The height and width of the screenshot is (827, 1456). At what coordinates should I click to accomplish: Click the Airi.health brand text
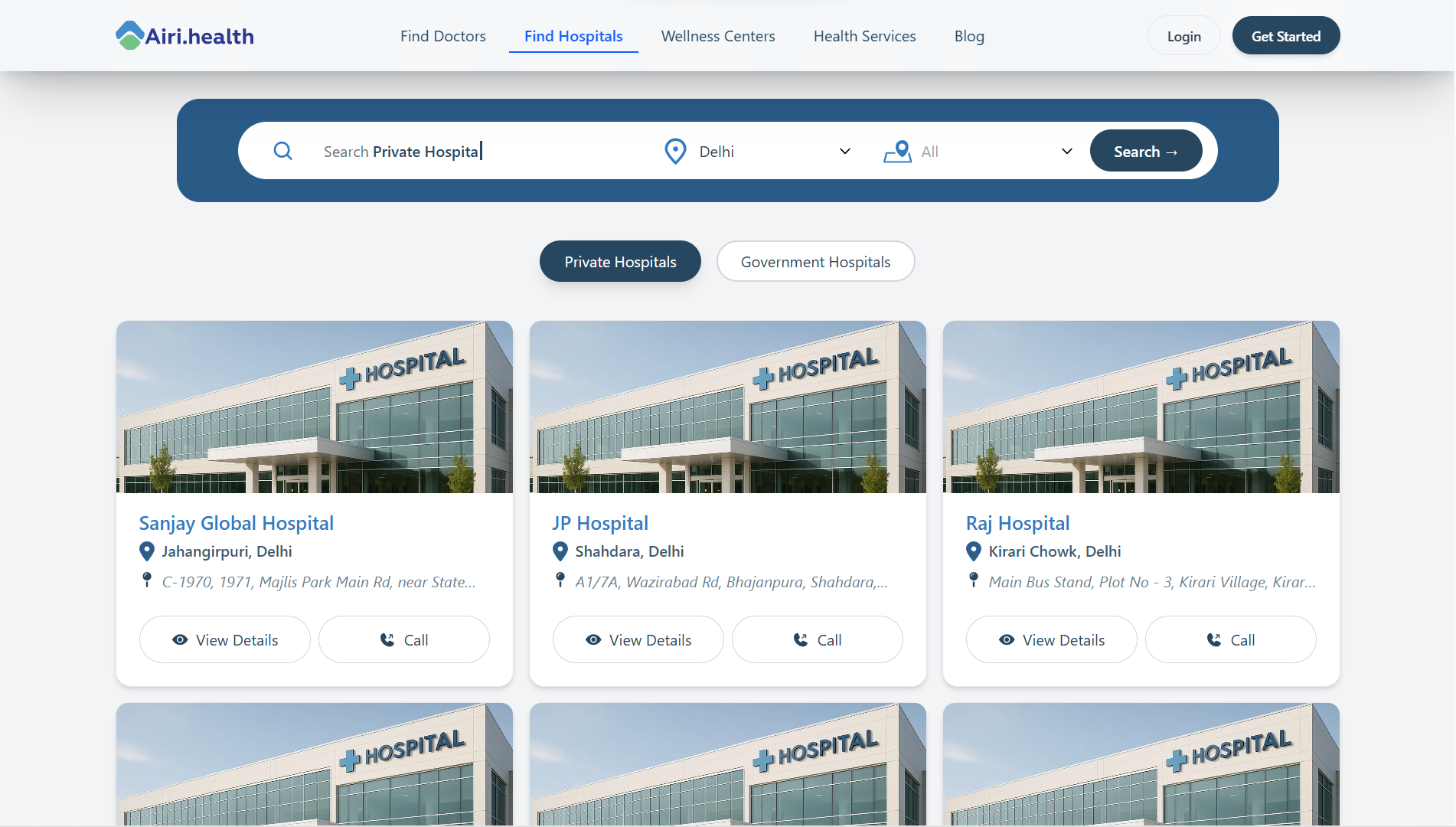pos(200,36)
